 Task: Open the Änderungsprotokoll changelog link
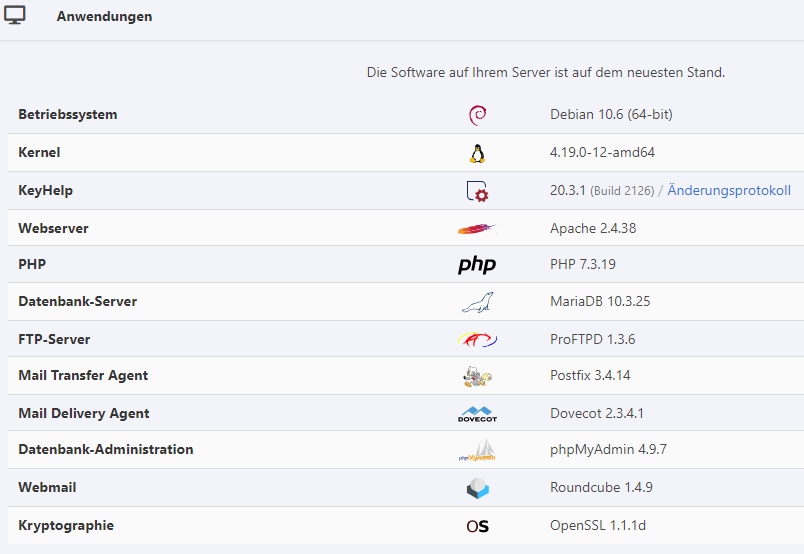(729, 191)
